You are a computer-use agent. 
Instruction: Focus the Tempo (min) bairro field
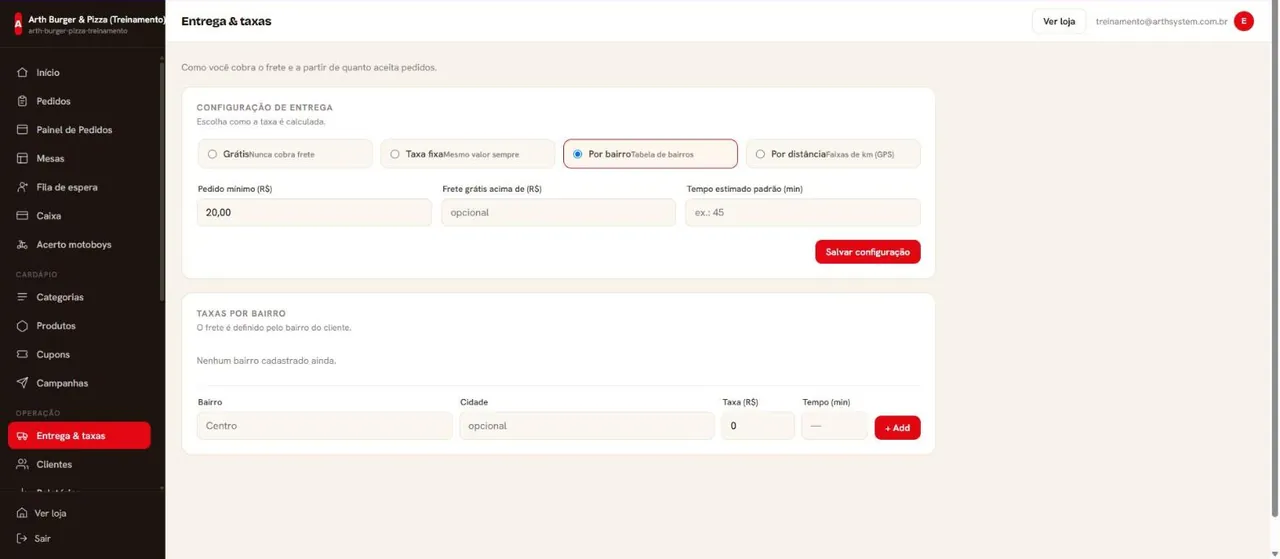point(835,426)
